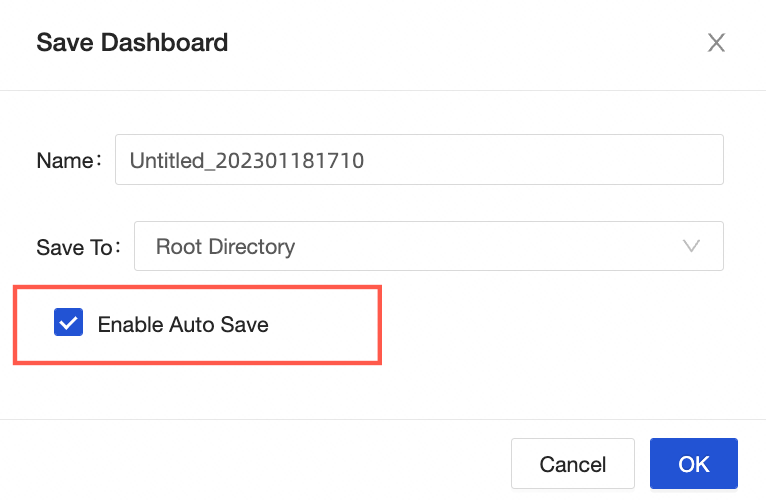Uncheck the Enable Auto Save checkbox
This screenshot has height=500, width=766.
(69, 323)
